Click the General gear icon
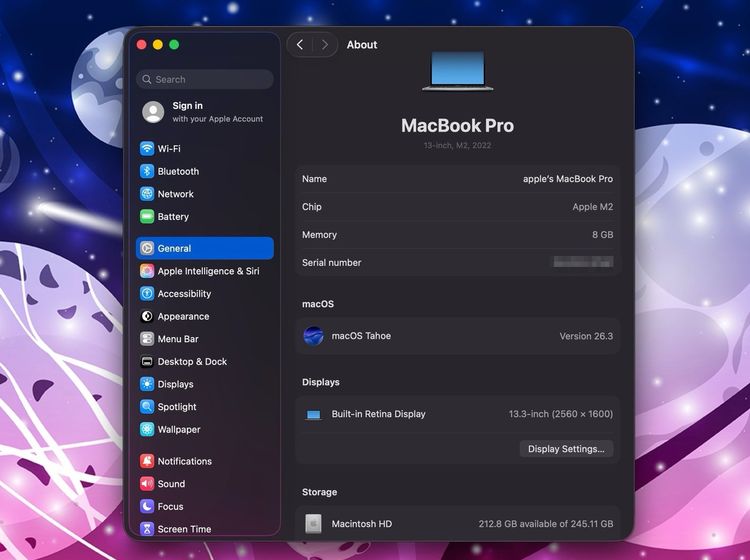Screen dimensions: 750x560 point(147,248)
